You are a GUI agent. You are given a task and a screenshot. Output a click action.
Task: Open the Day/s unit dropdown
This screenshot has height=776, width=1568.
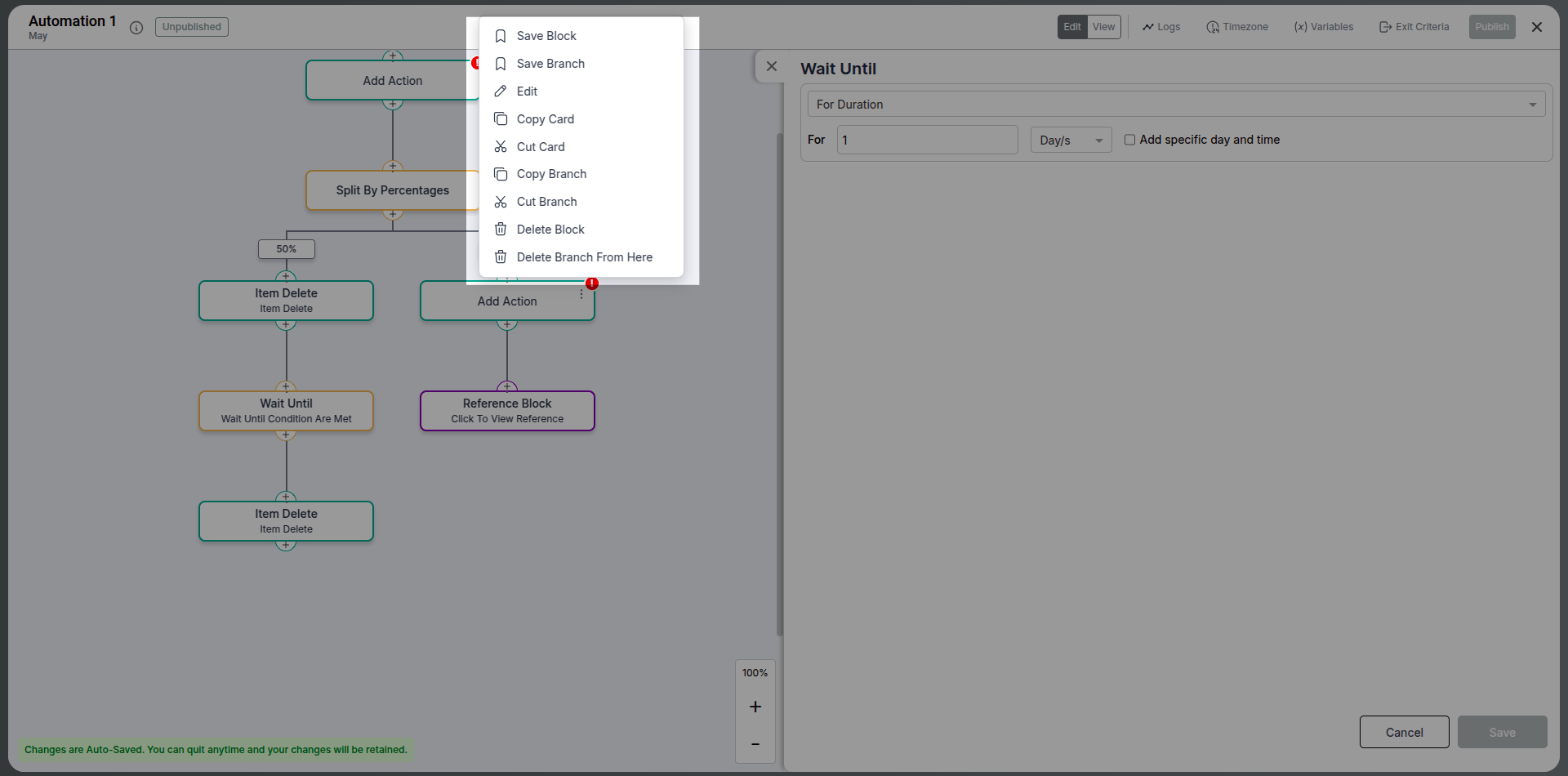tap(1071, 140)
